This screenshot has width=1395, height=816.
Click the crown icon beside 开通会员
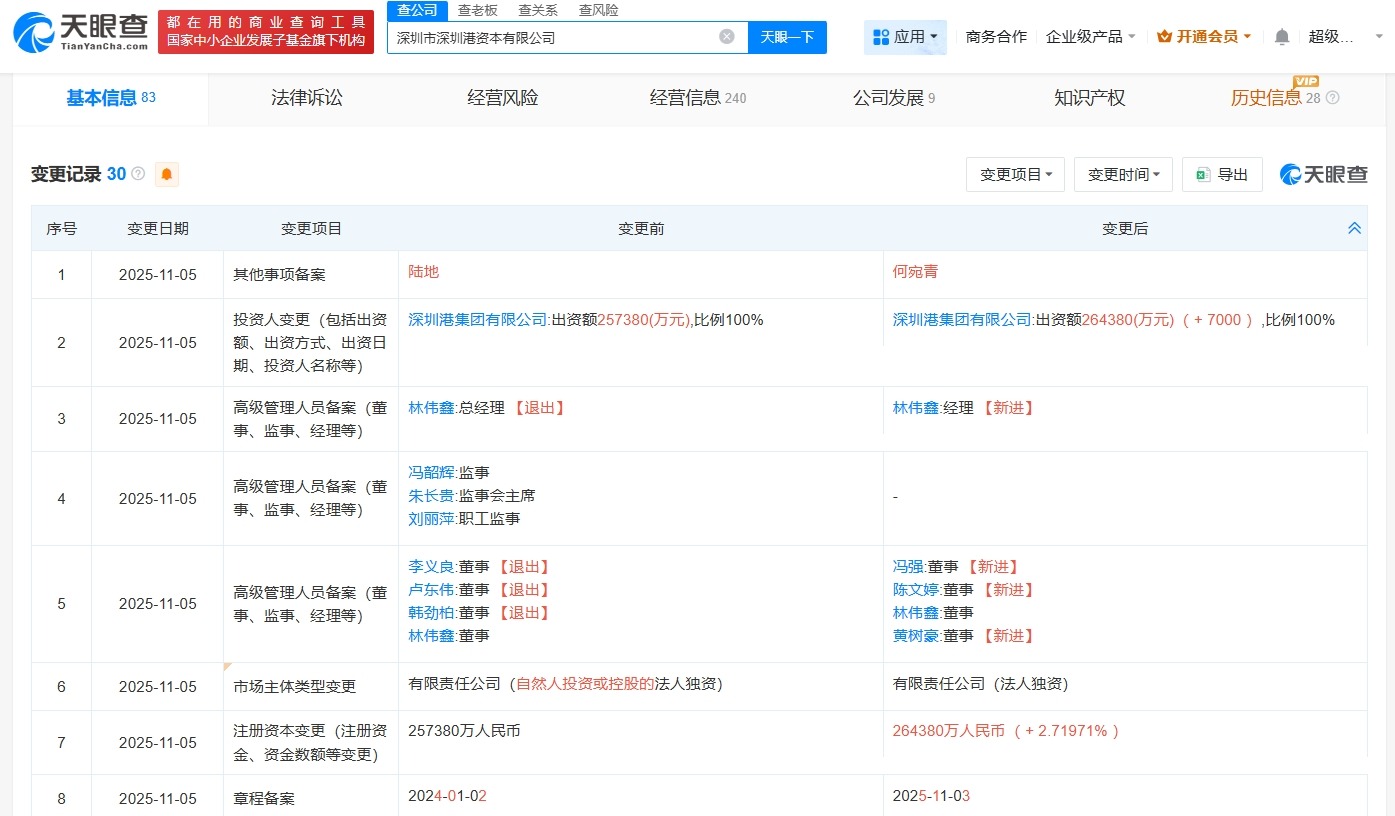1166,35
